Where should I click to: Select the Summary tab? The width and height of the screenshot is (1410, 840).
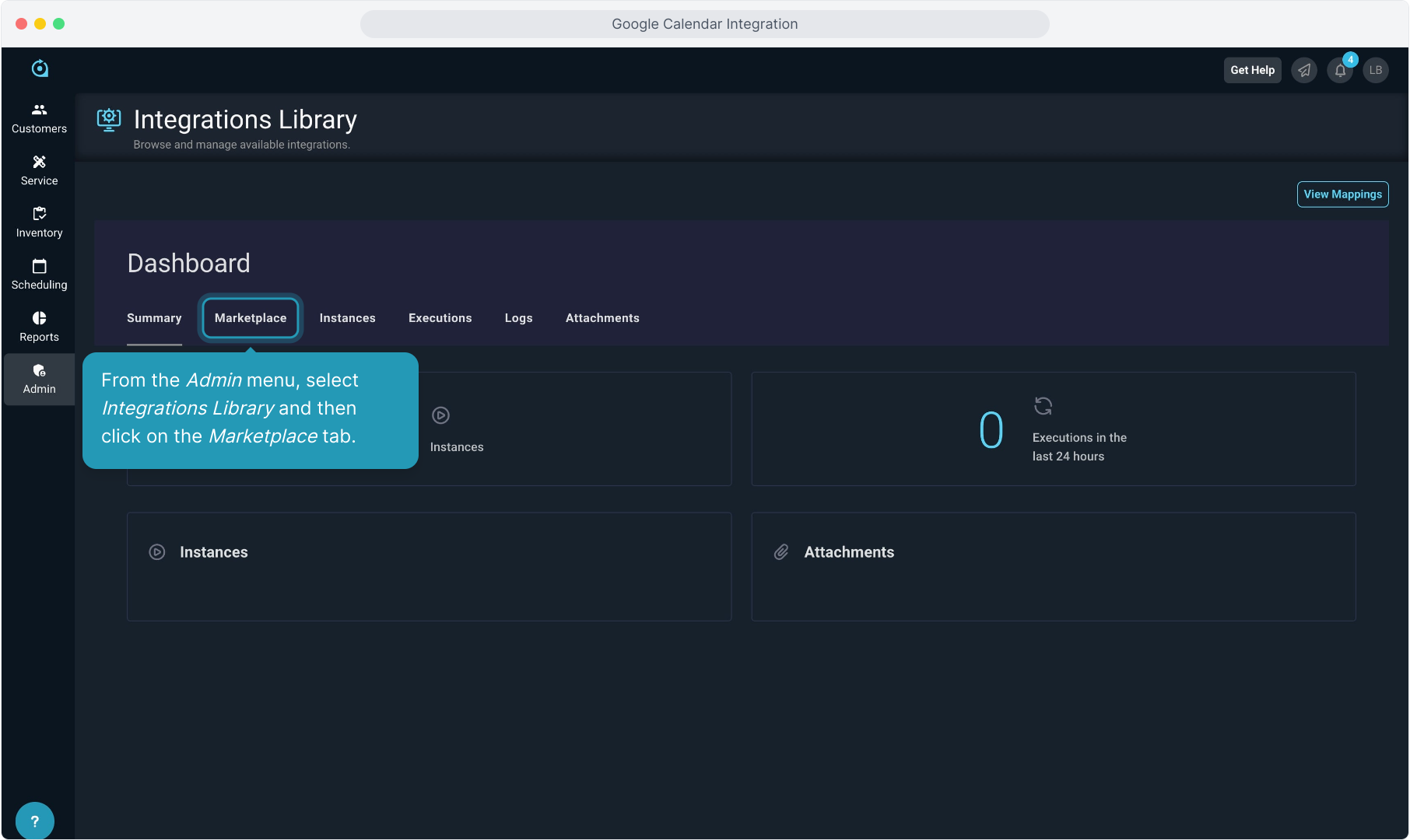click(x=154, y=318)
